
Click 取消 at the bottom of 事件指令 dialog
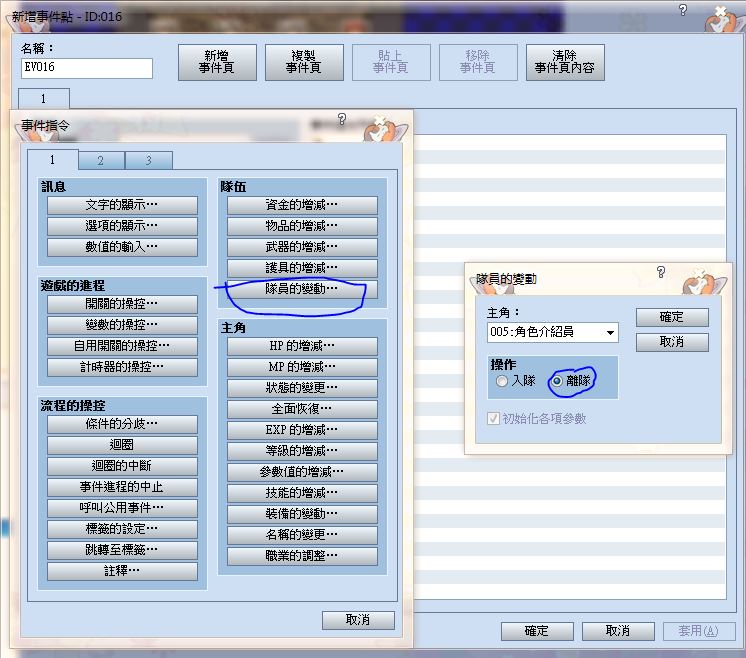[x=358, y=620]
